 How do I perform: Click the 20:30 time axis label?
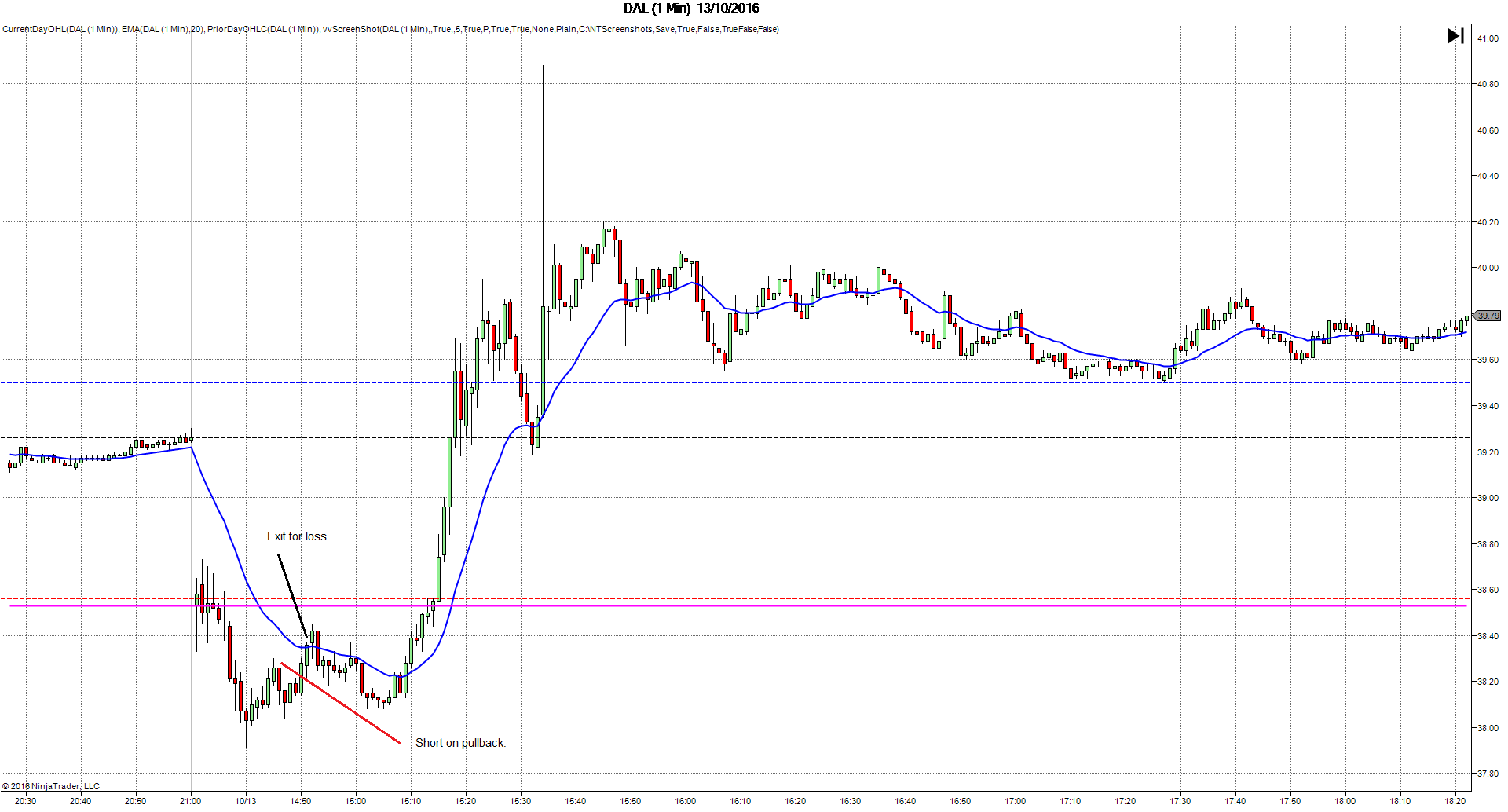pos(25,801)
